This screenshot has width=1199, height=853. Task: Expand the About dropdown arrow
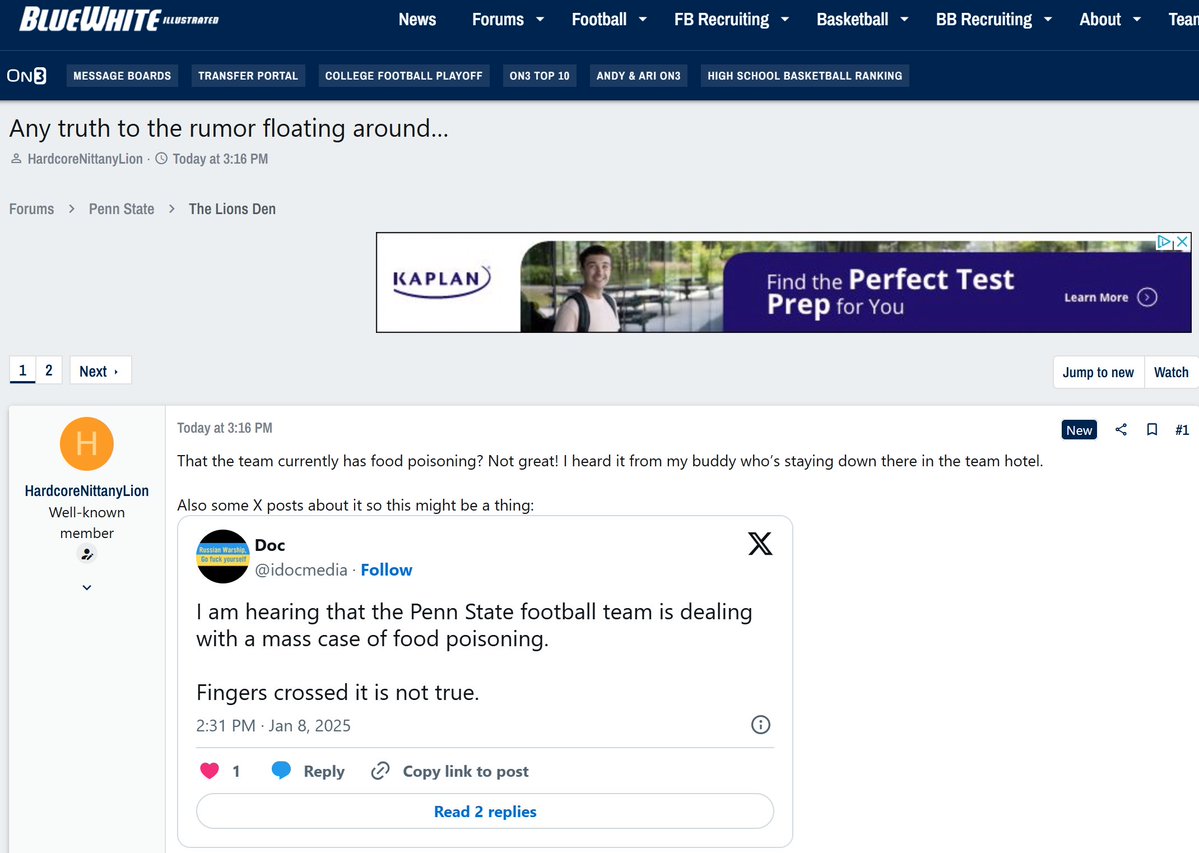[x=1136, y=19]
